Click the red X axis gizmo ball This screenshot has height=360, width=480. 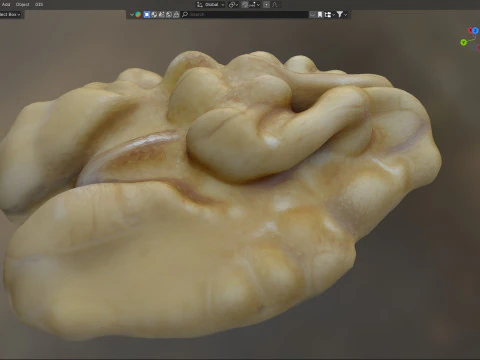470,31
